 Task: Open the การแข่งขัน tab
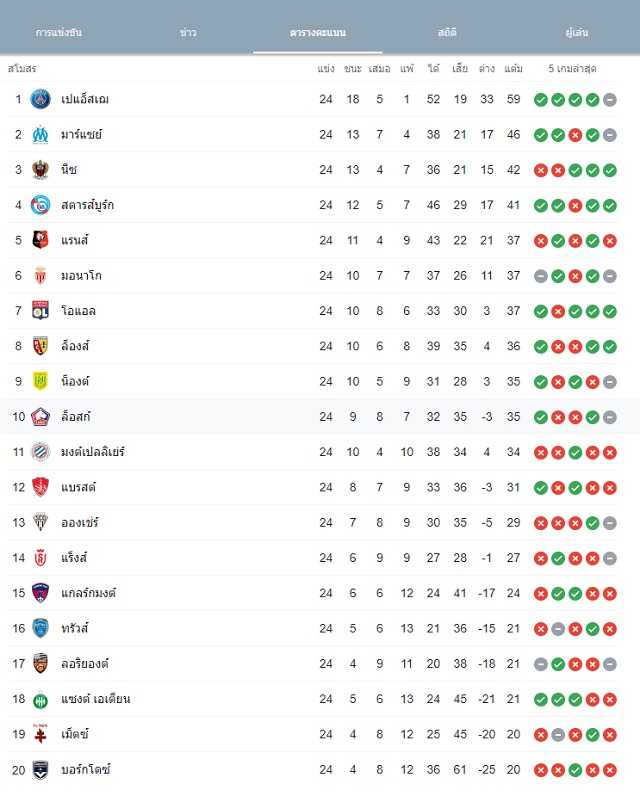coord(58,32)
